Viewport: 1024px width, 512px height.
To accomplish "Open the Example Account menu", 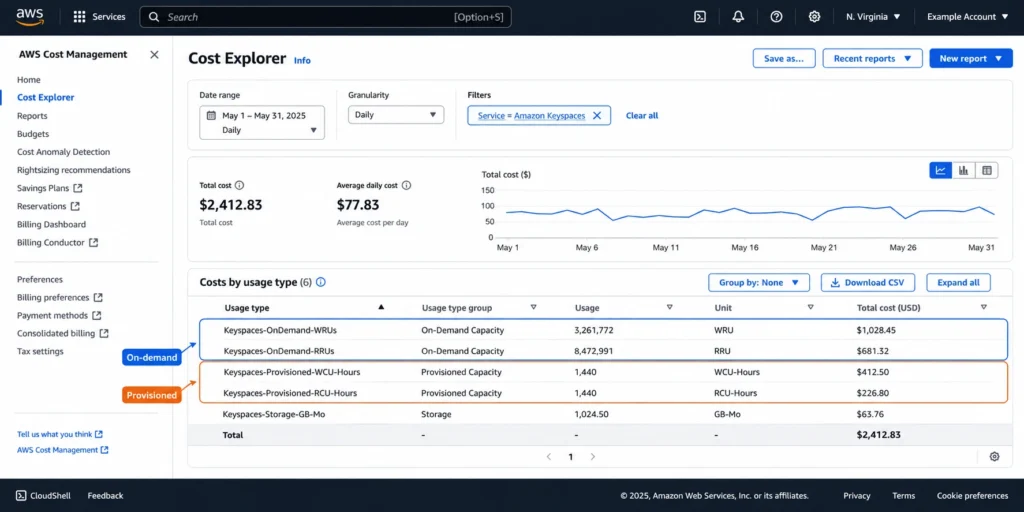I will [968, 17].
